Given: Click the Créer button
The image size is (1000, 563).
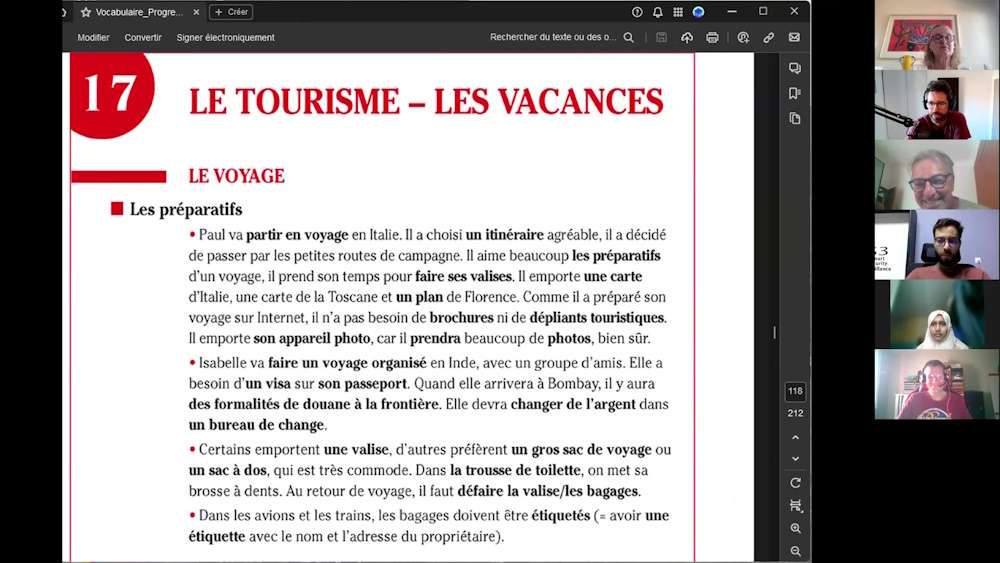Looking at the screenshot, I should pos(231,12).
